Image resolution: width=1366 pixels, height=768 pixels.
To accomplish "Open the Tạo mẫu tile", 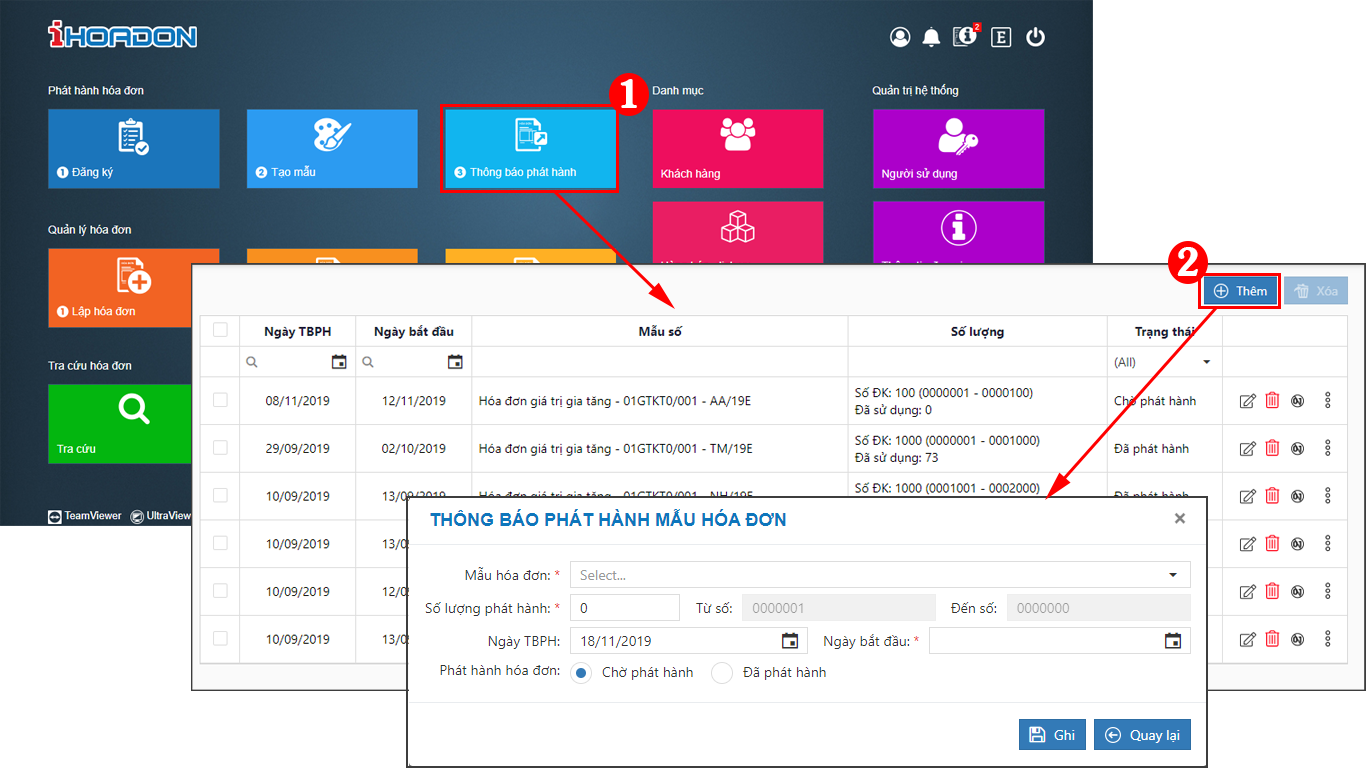I will pos(332,148).
